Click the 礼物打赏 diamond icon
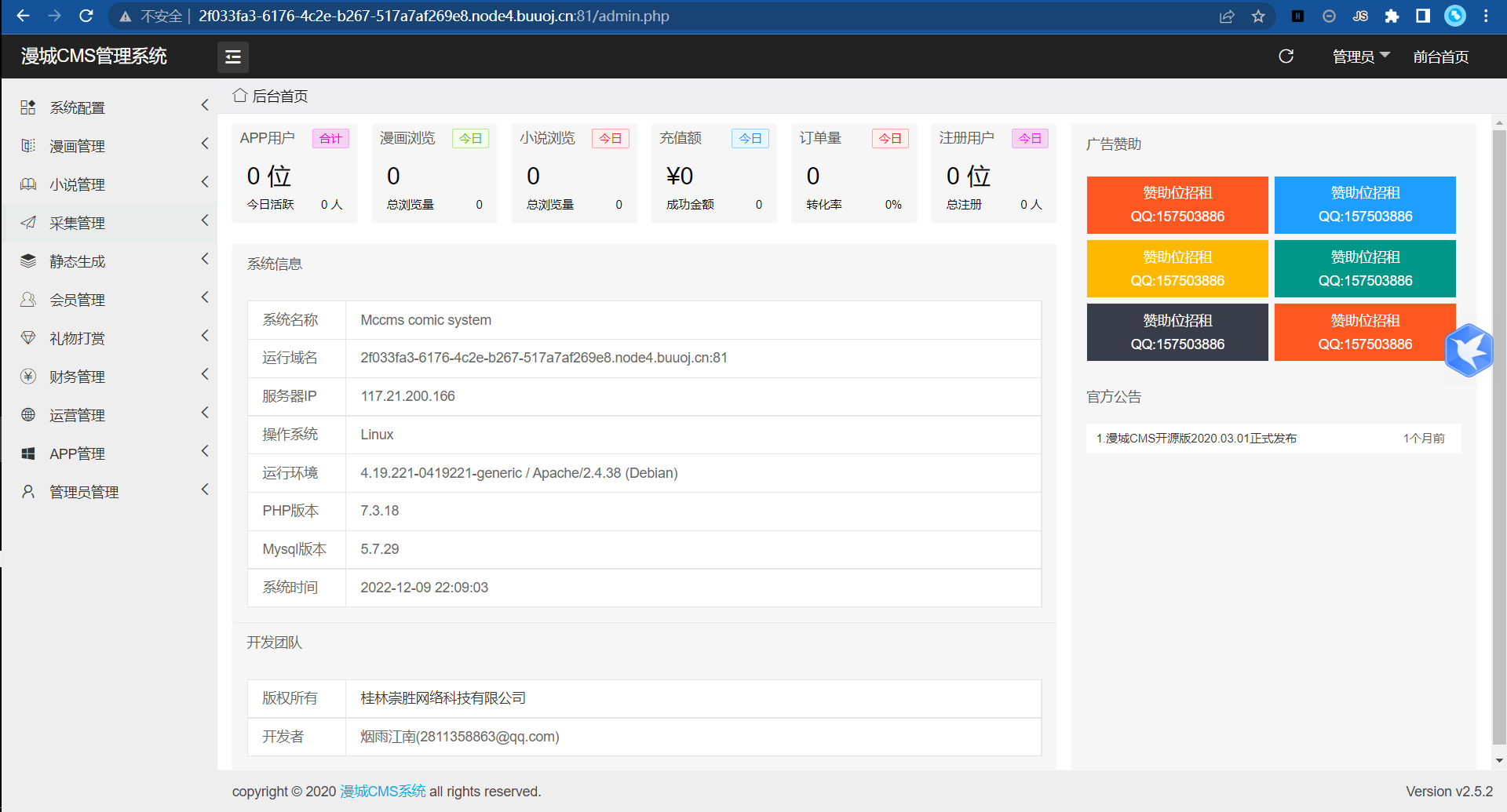 click(28, 338)
